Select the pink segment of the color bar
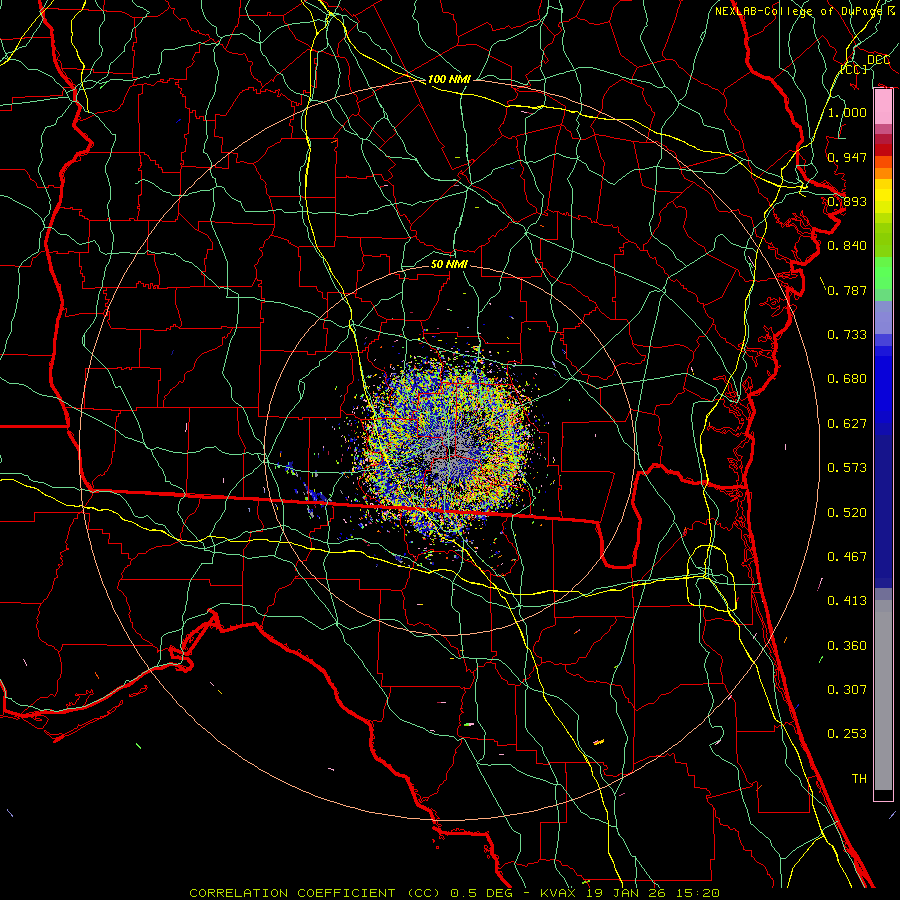 point(883,107)
